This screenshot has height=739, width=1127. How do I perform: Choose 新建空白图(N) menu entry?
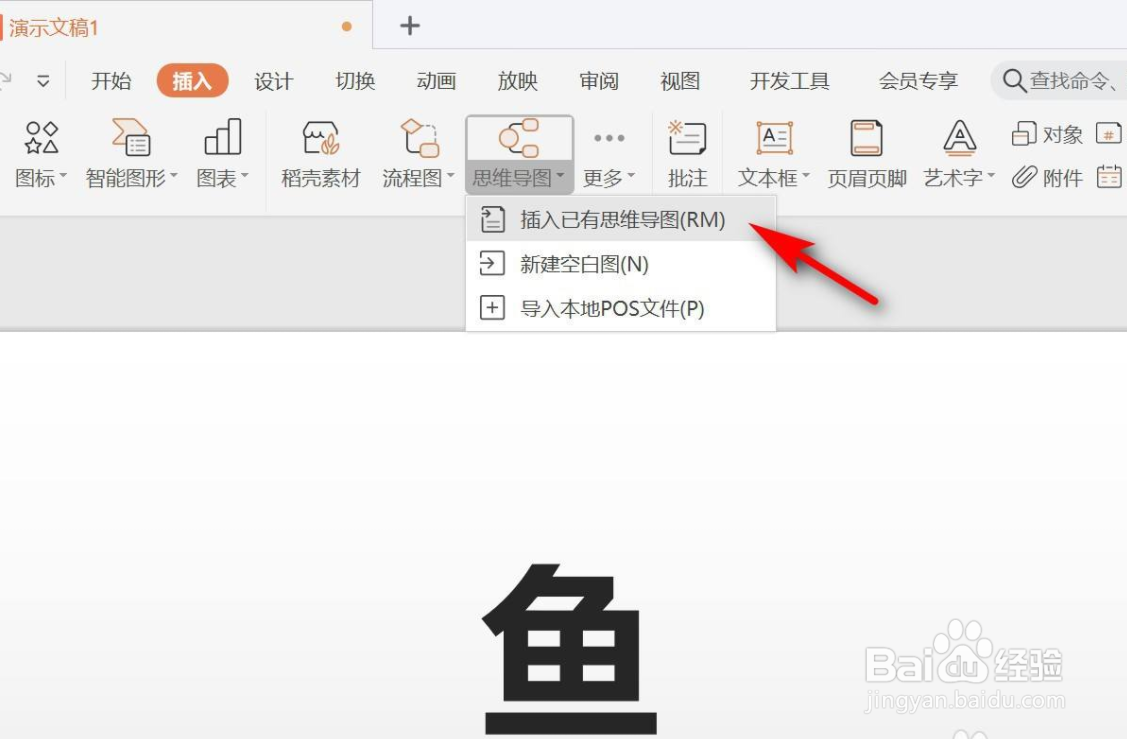click(x=621, y=264)
